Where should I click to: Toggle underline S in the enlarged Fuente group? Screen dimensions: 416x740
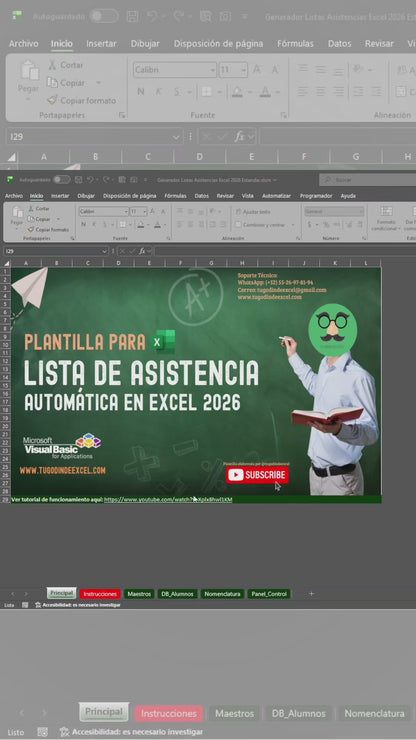[x=177, y=92]
